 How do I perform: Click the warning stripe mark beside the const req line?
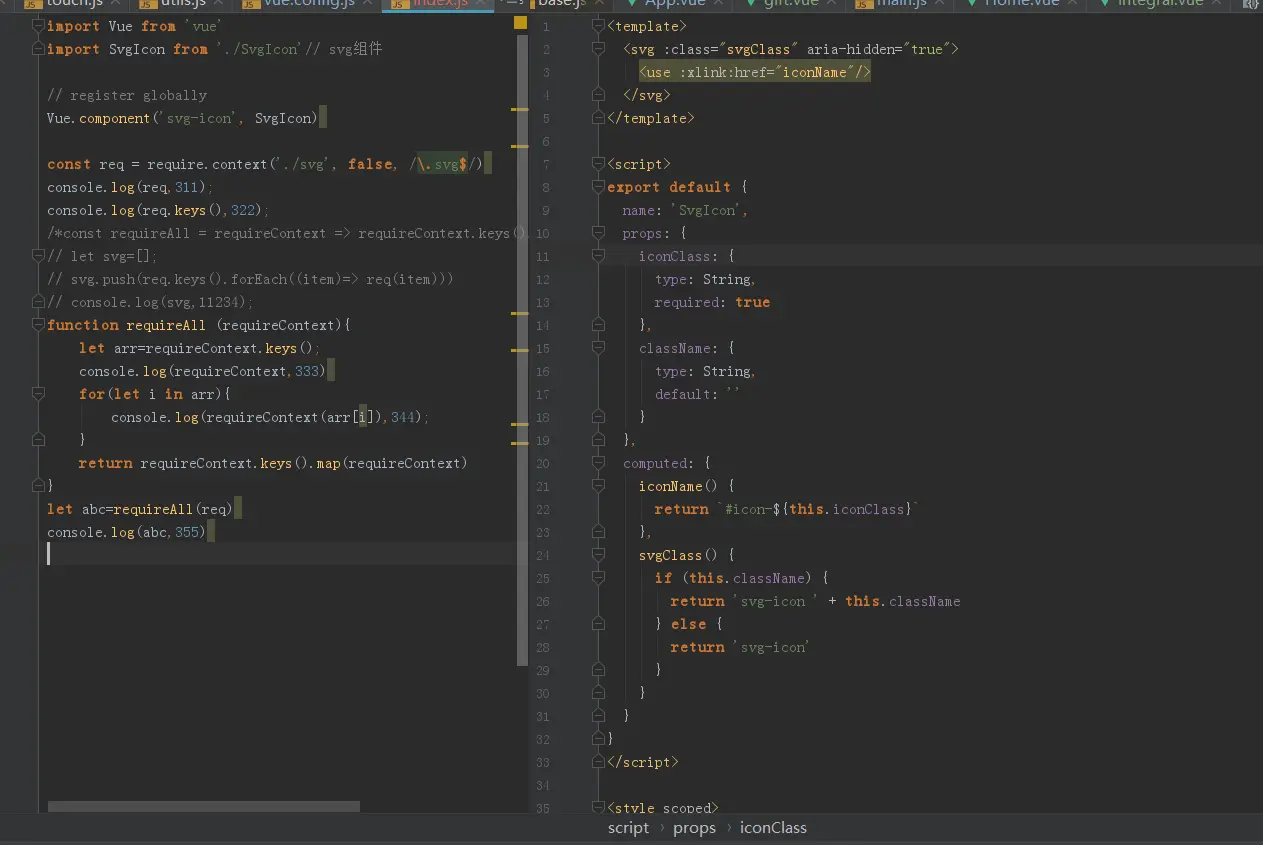(520, 144)
